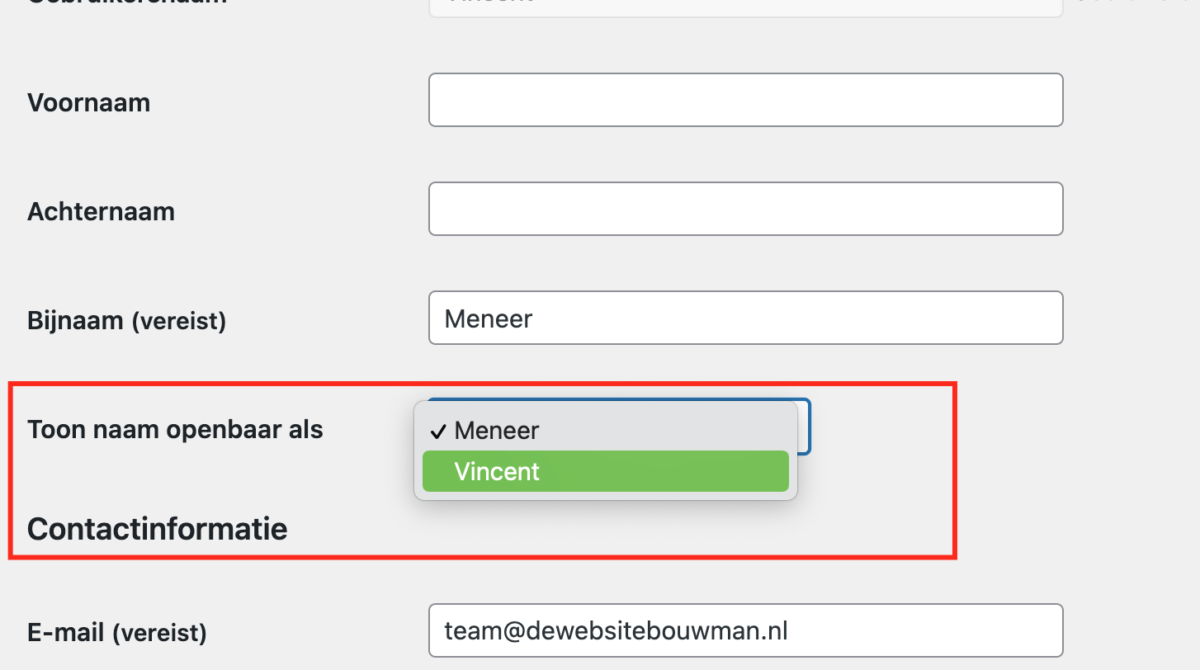Click the Achternaam field label

click(x=101, y=212)
